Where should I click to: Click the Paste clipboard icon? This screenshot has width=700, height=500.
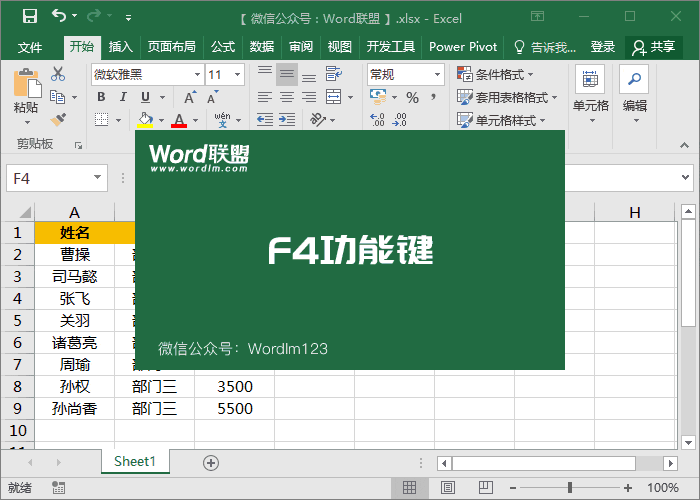tap(27, 83)
